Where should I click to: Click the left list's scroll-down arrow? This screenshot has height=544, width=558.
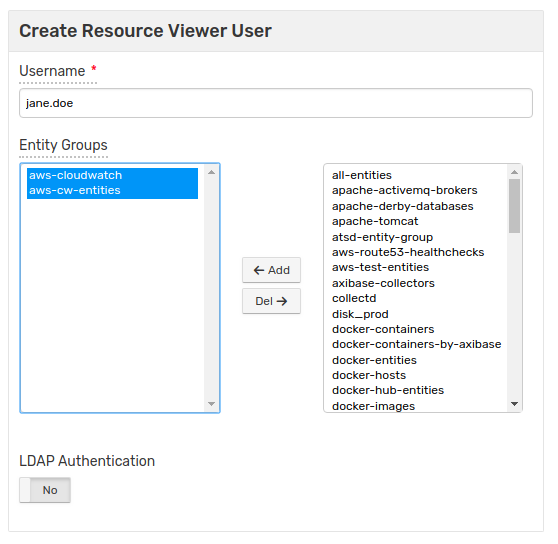211,404
